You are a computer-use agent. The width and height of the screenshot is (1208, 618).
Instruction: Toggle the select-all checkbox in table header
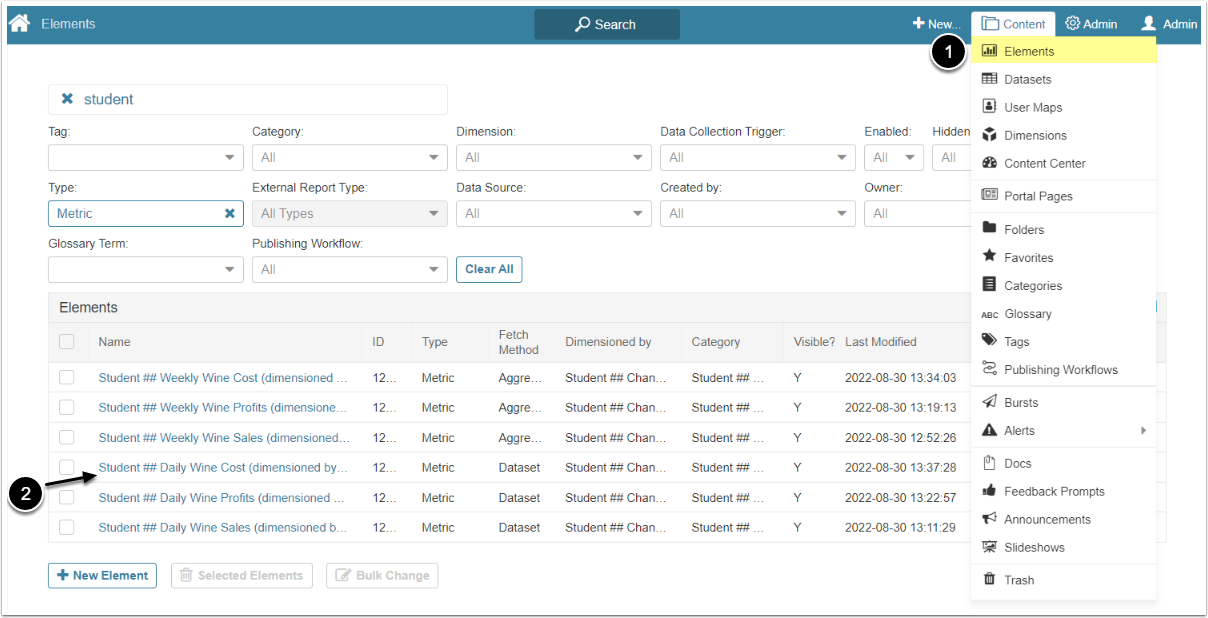66,342
